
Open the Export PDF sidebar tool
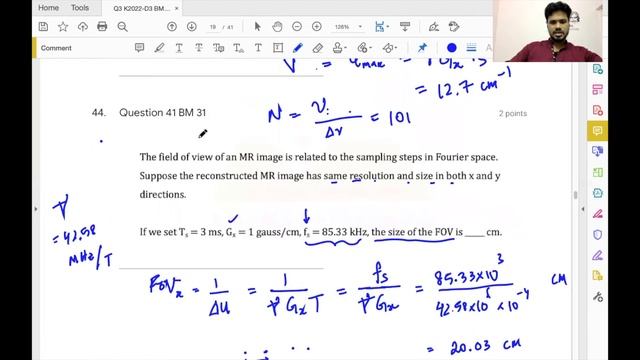click(x=598, y=69)
